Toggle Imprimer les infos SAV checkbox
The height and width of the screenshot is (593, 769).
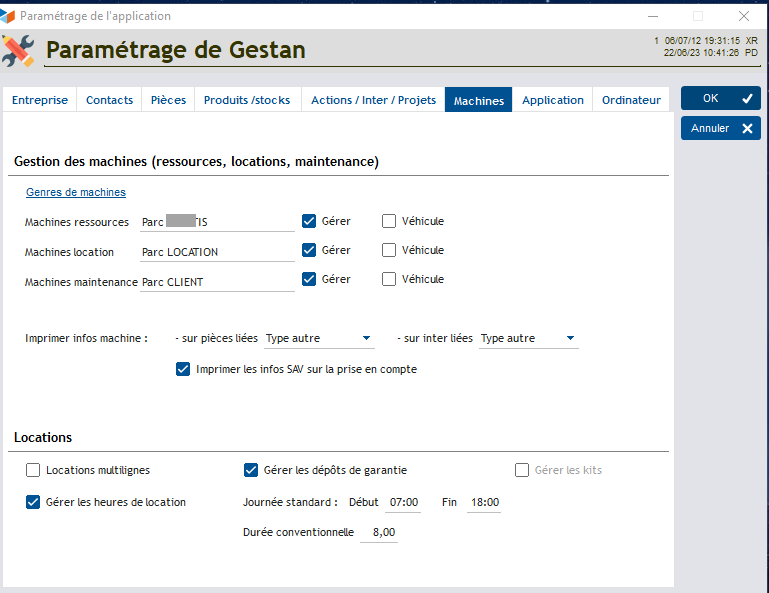pyautogui.click(x=183, y=369)
